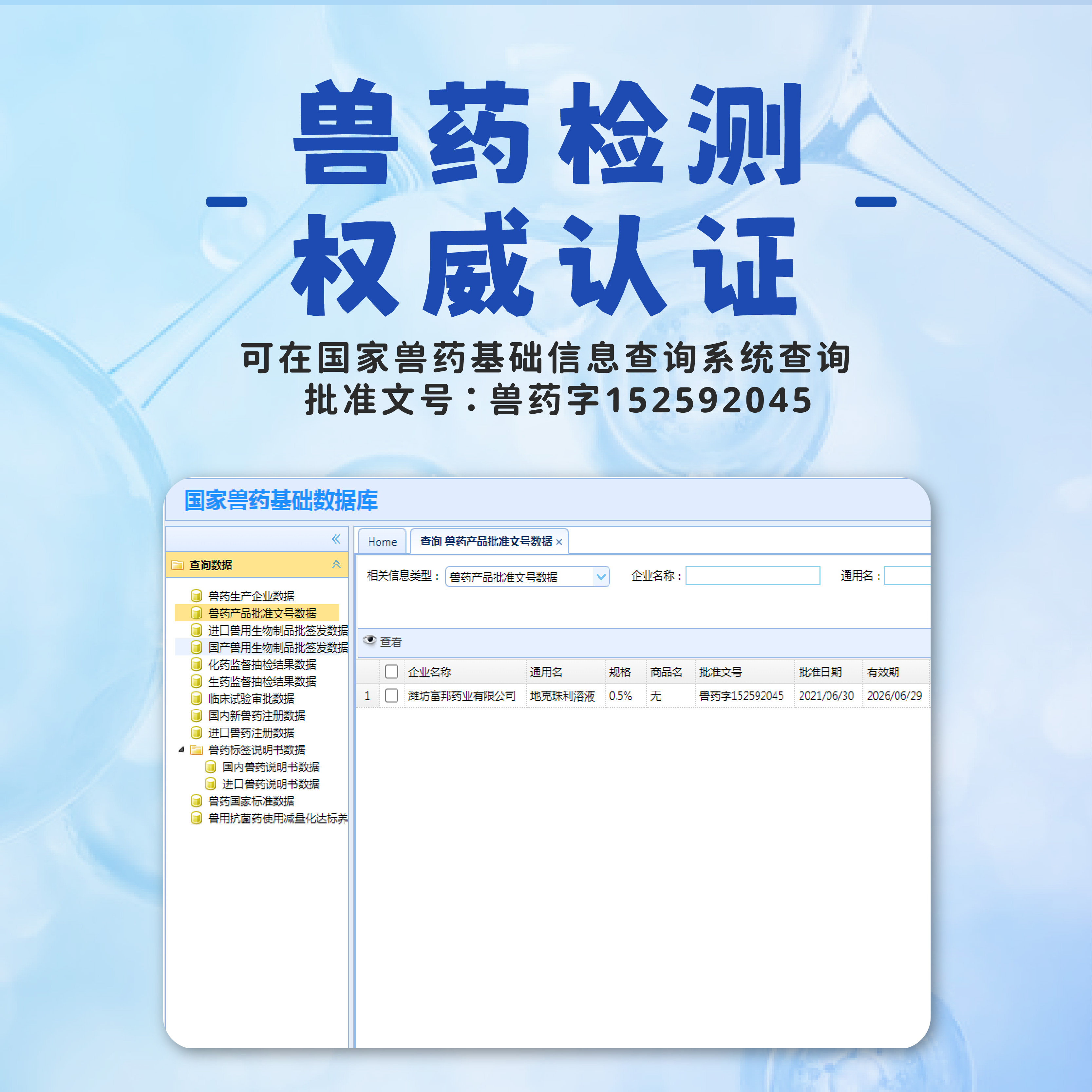Screen dimensions: 1092x1092
Task: Click cell 潍坊富邦药业有限公司
Action: [x=465, y=695]
